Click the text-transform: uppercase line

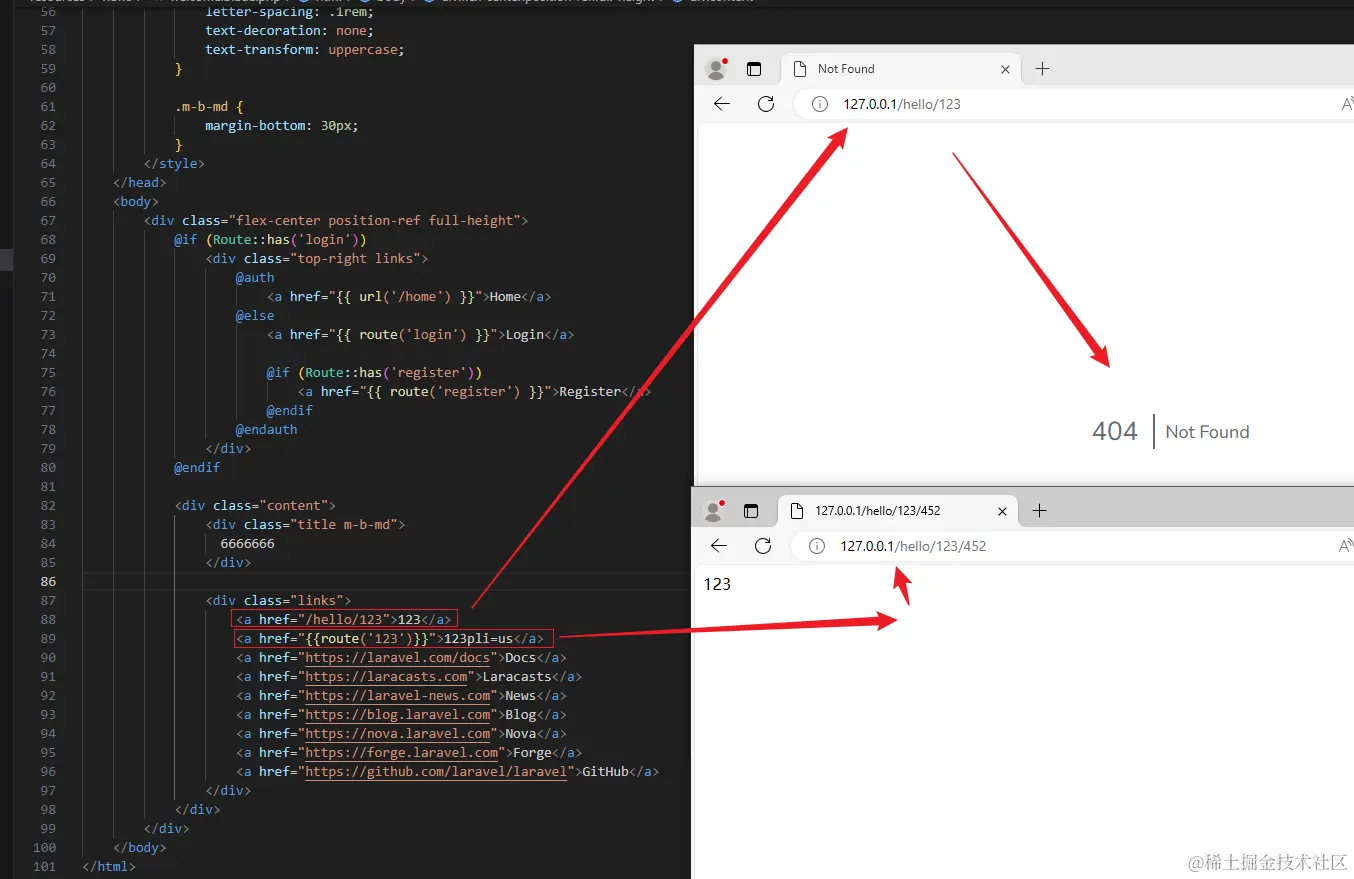(x=305, y=50)
